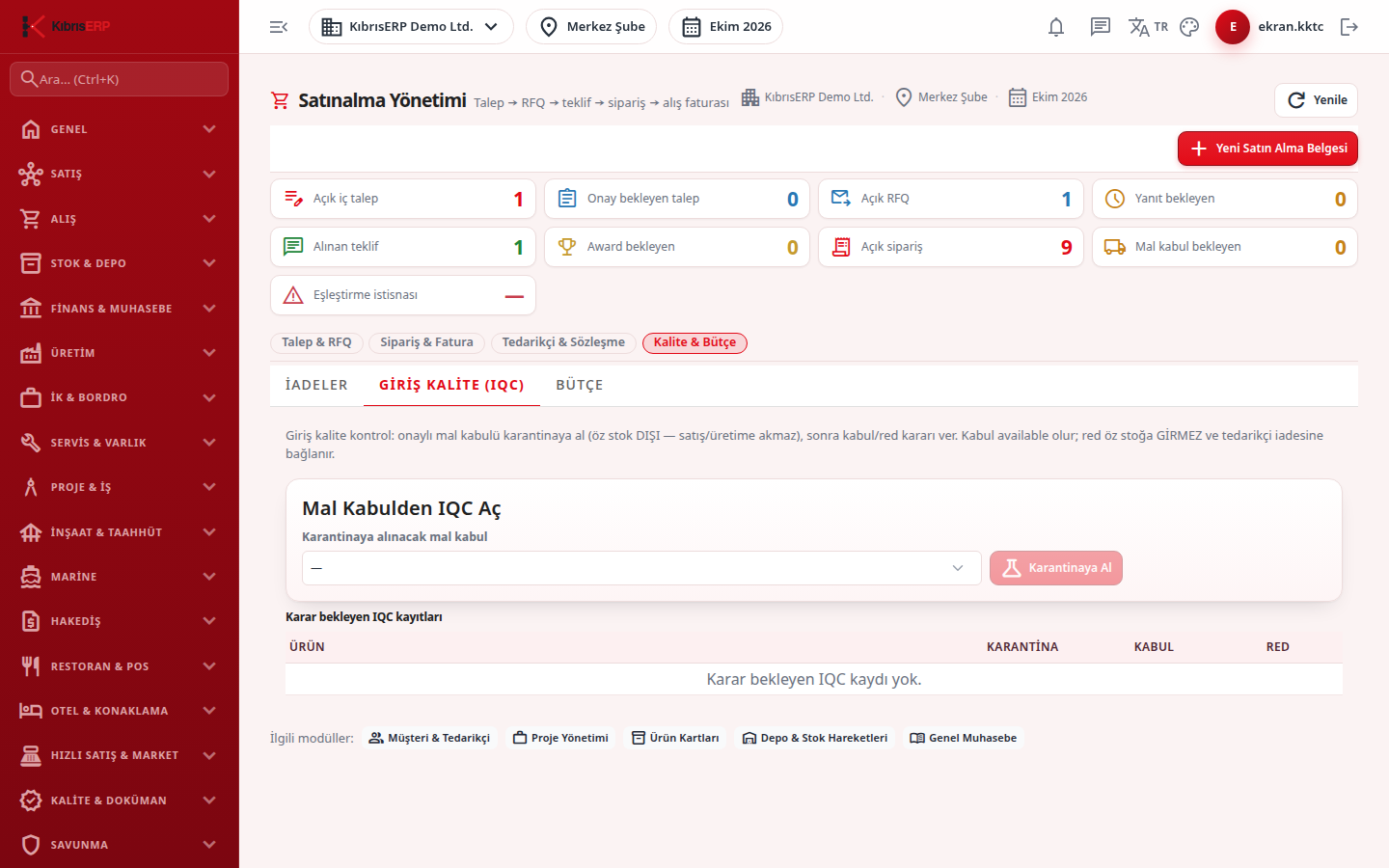Open the messages chat icon
The height and width of the screenshot is (868, 1389).
pyautogui.click(x=1101, y=27)
